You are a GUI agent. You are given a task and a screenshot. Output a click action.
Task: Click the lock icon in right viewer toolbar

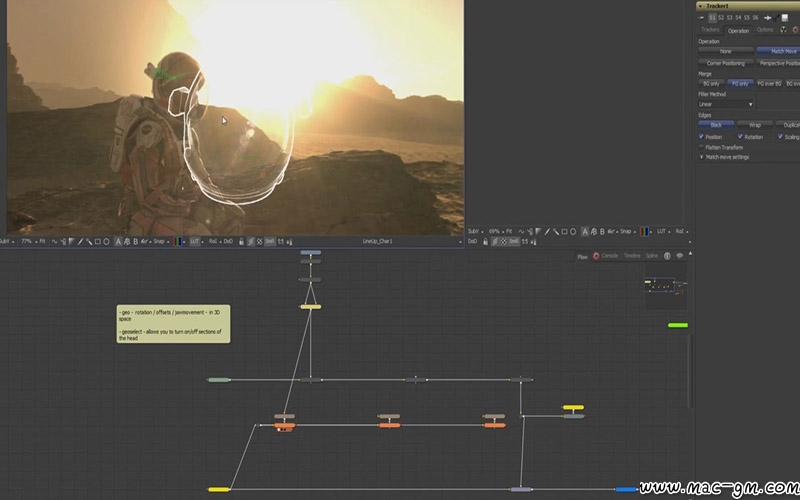tap(485, 242)
